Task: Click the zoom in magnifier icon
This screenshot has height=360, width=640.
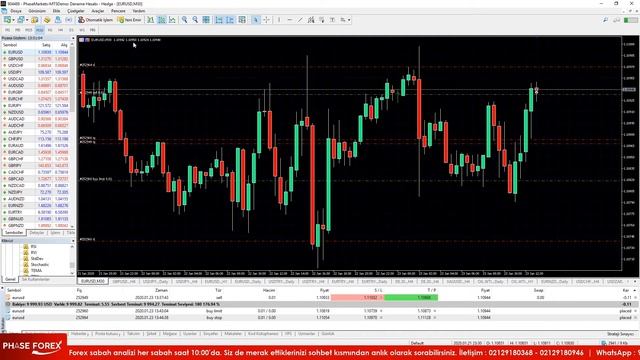Action: click(x=184, y=20)
